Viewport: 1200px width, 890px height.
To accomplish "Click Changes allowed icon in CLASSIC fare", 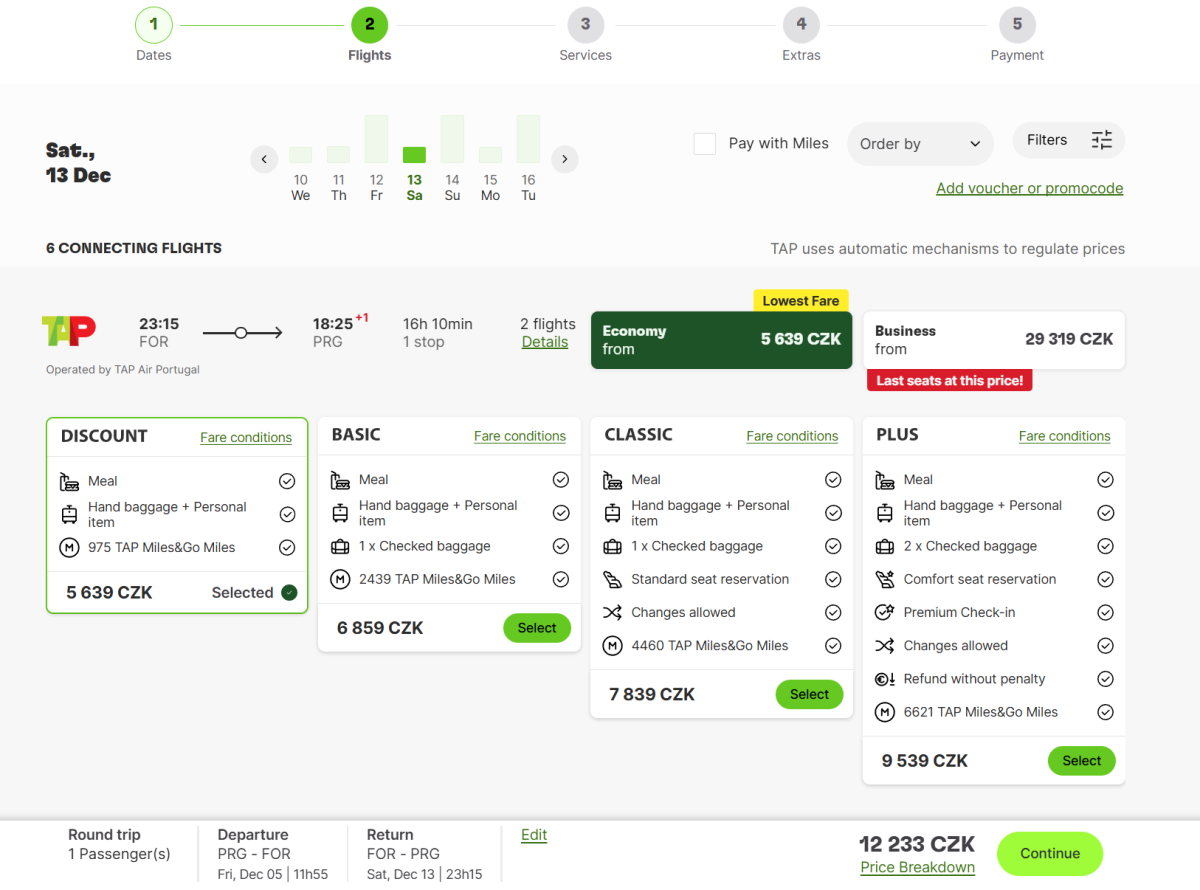I will click(x=612, y=613).
